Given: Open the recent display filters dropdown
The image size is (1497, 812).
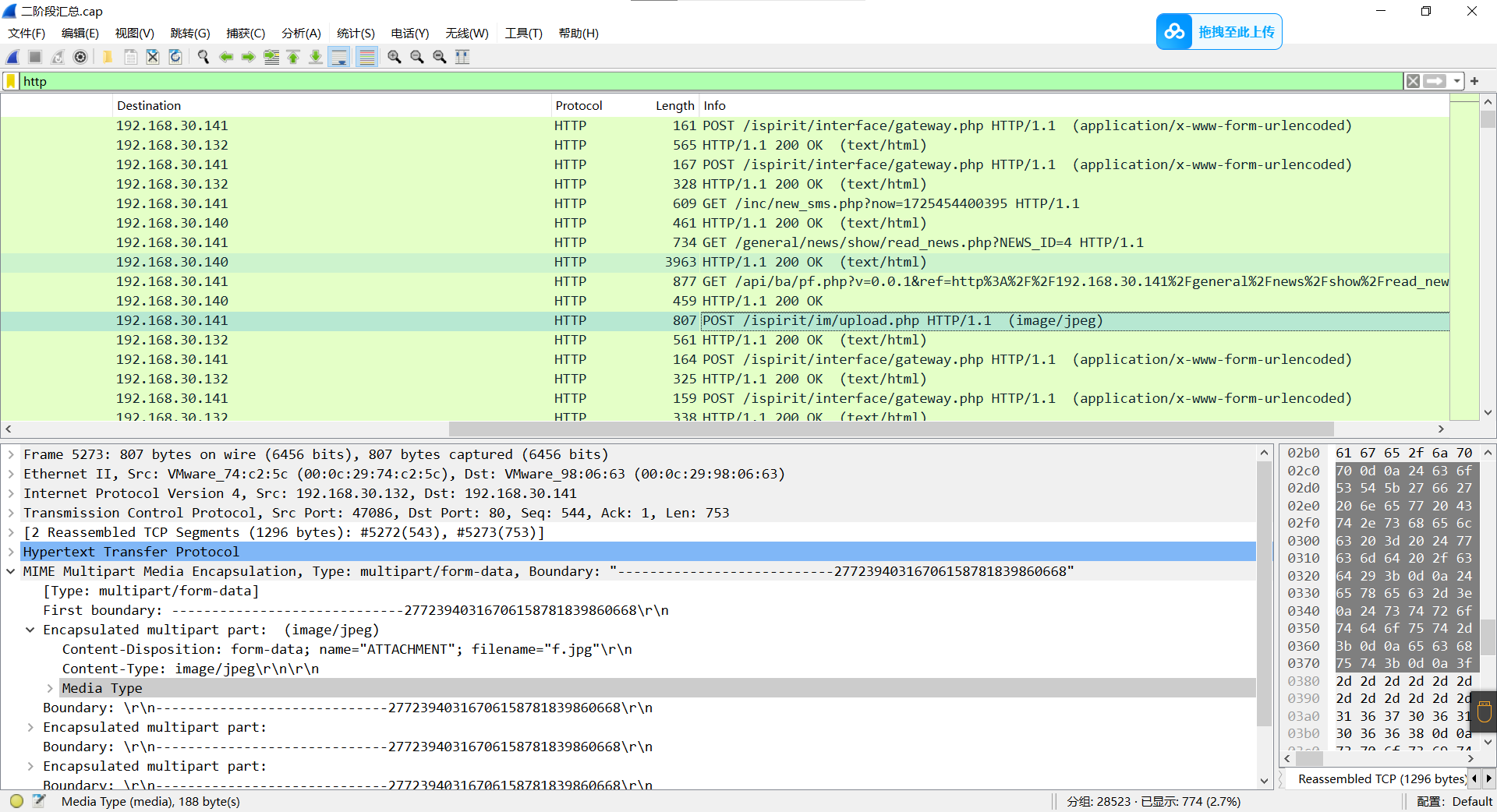Looking at the screenshot, I should tap(1456, 81).
